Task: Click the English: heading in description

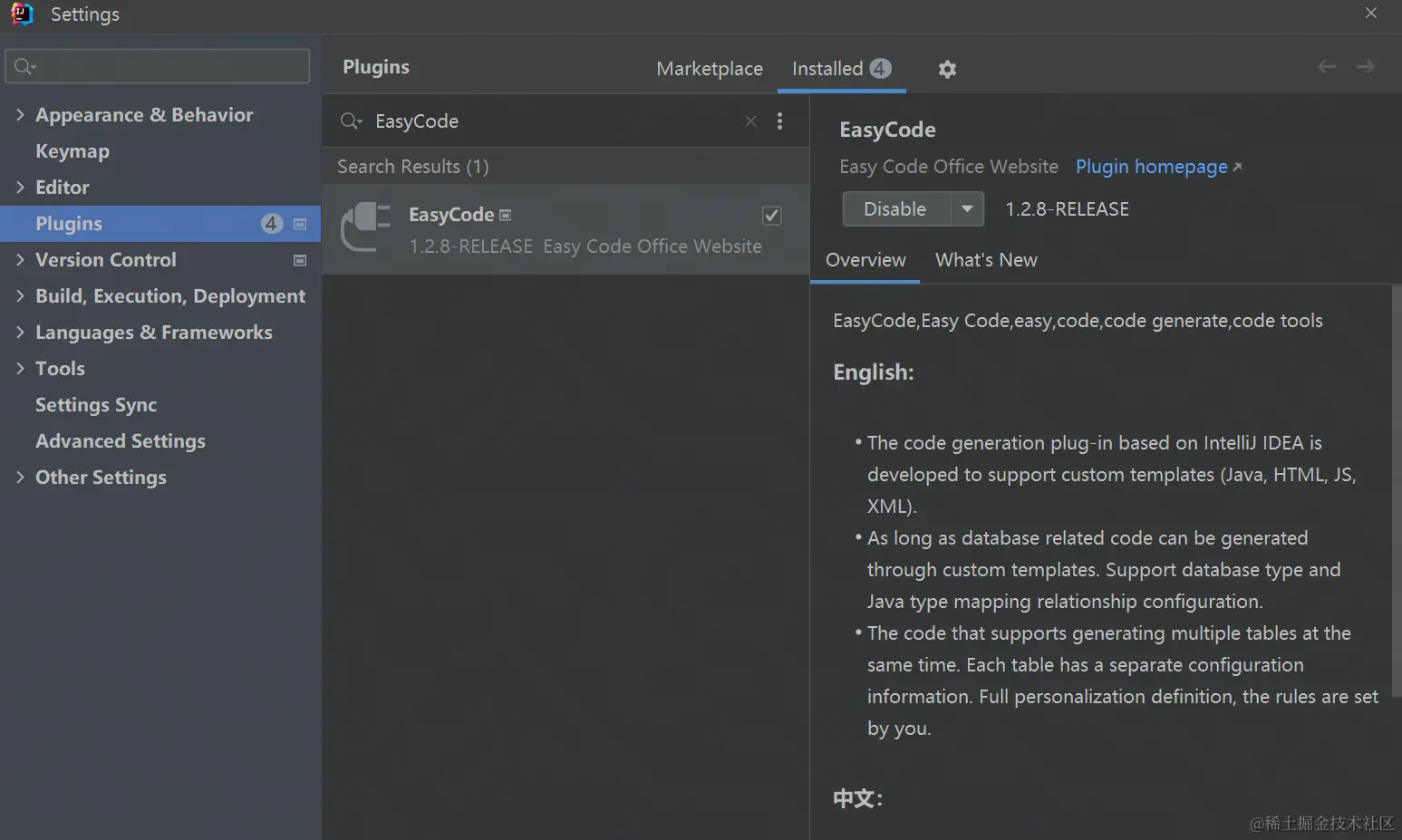Action: click(874, 372)
